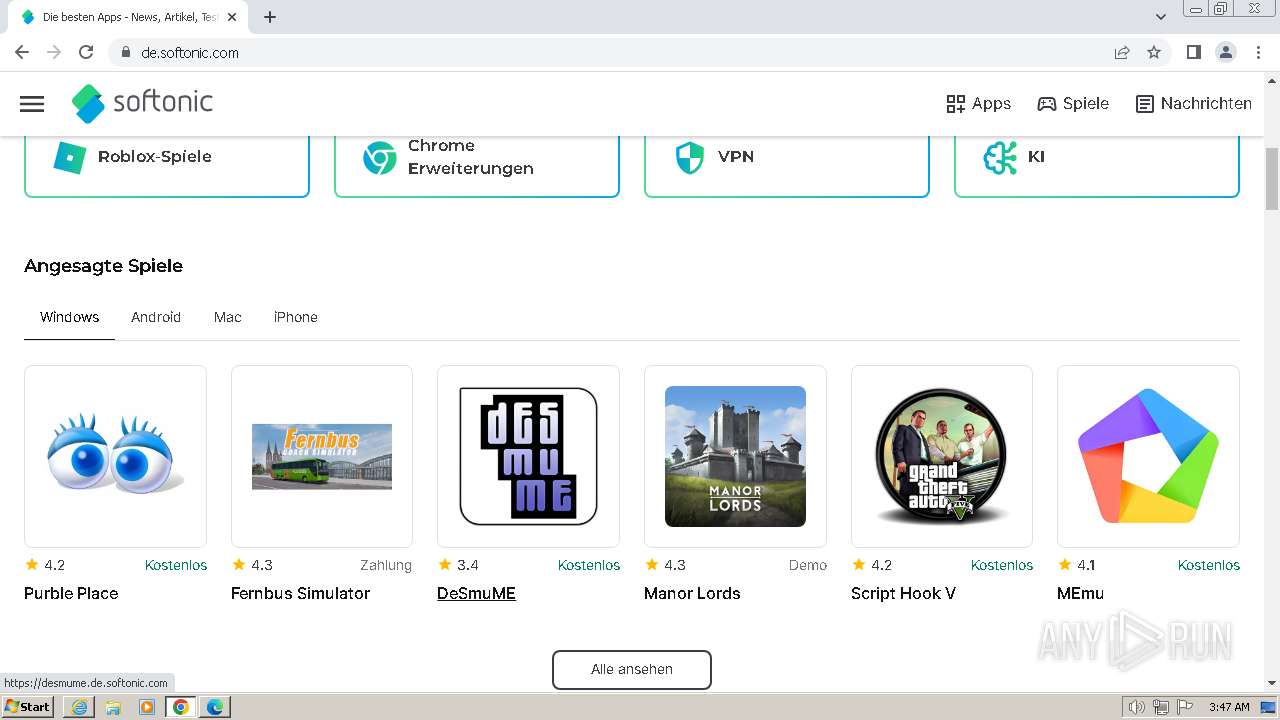Switch to the Mac tab

pyautogui.click(x=228, y=317)
